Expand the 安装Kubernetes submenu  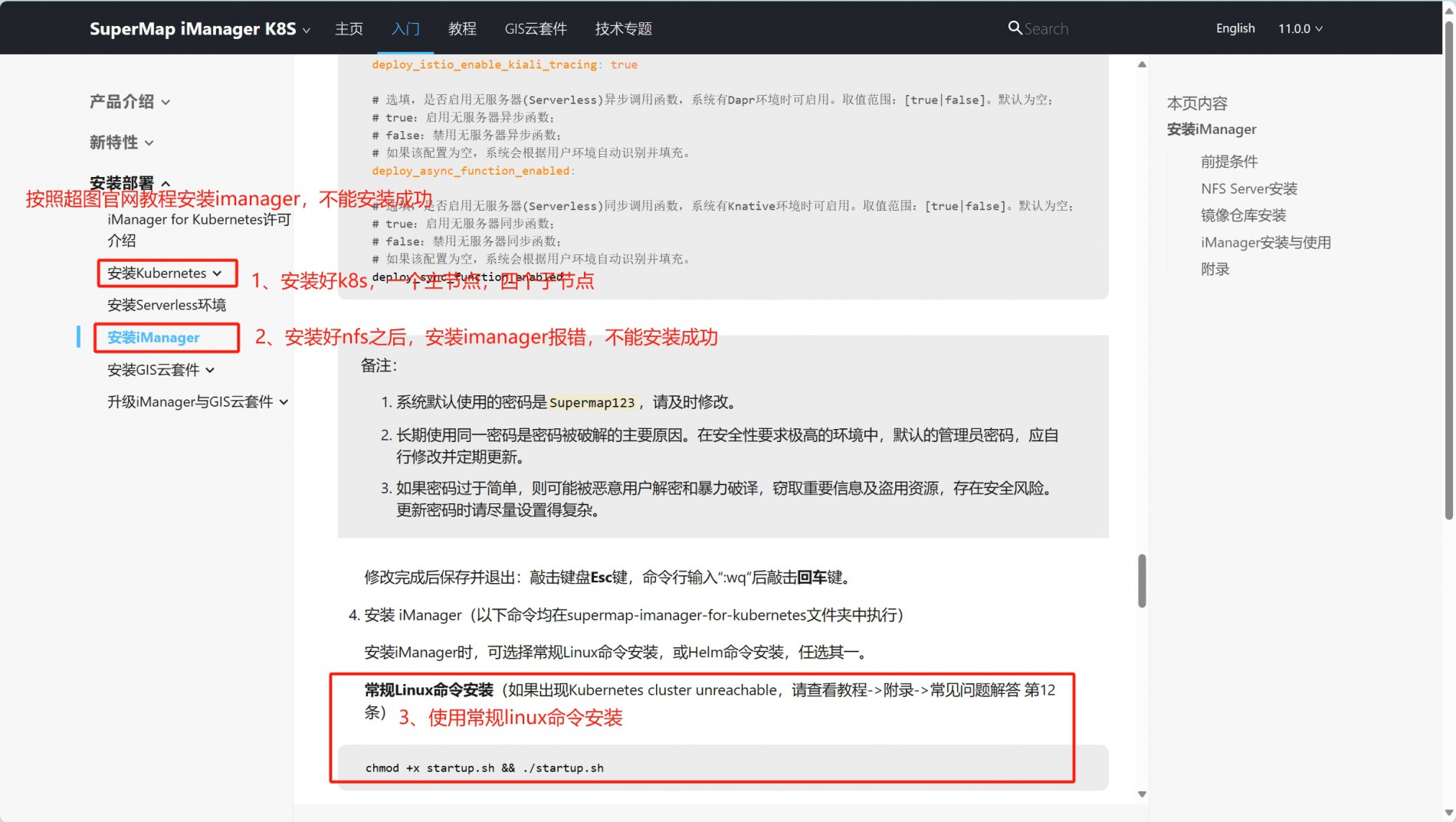[x=165, y=273]
